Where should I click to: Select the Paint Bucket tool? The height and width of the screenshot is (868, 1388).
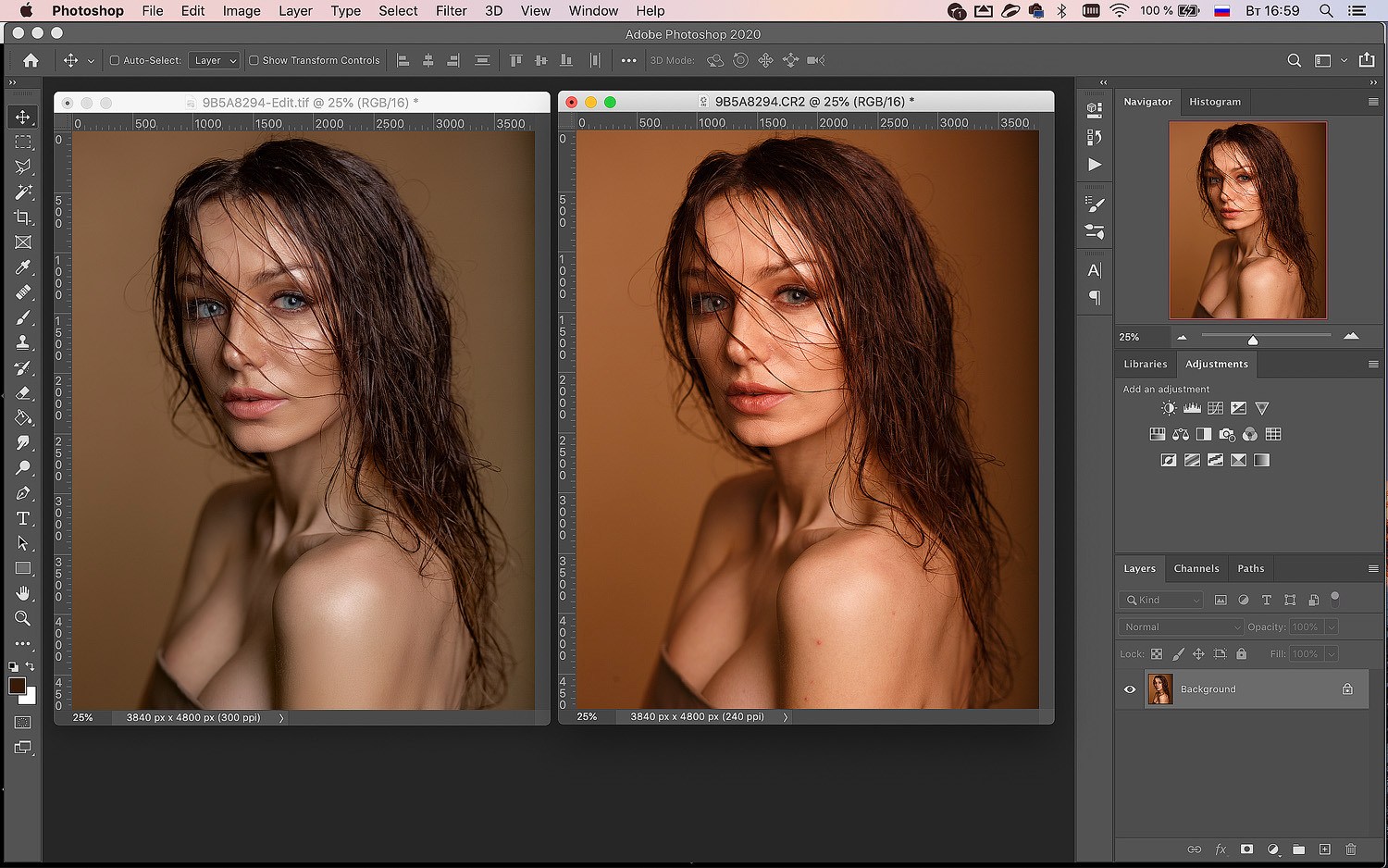coord(23,417)
